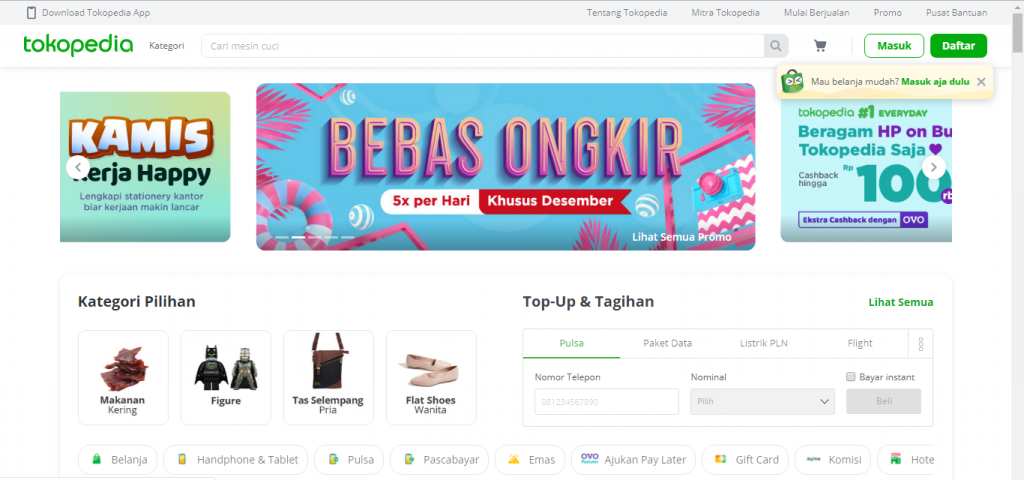The image size is (1024, 480).
Task: Open Ajukan Pay Later with OVO icon
Action: 633,460
